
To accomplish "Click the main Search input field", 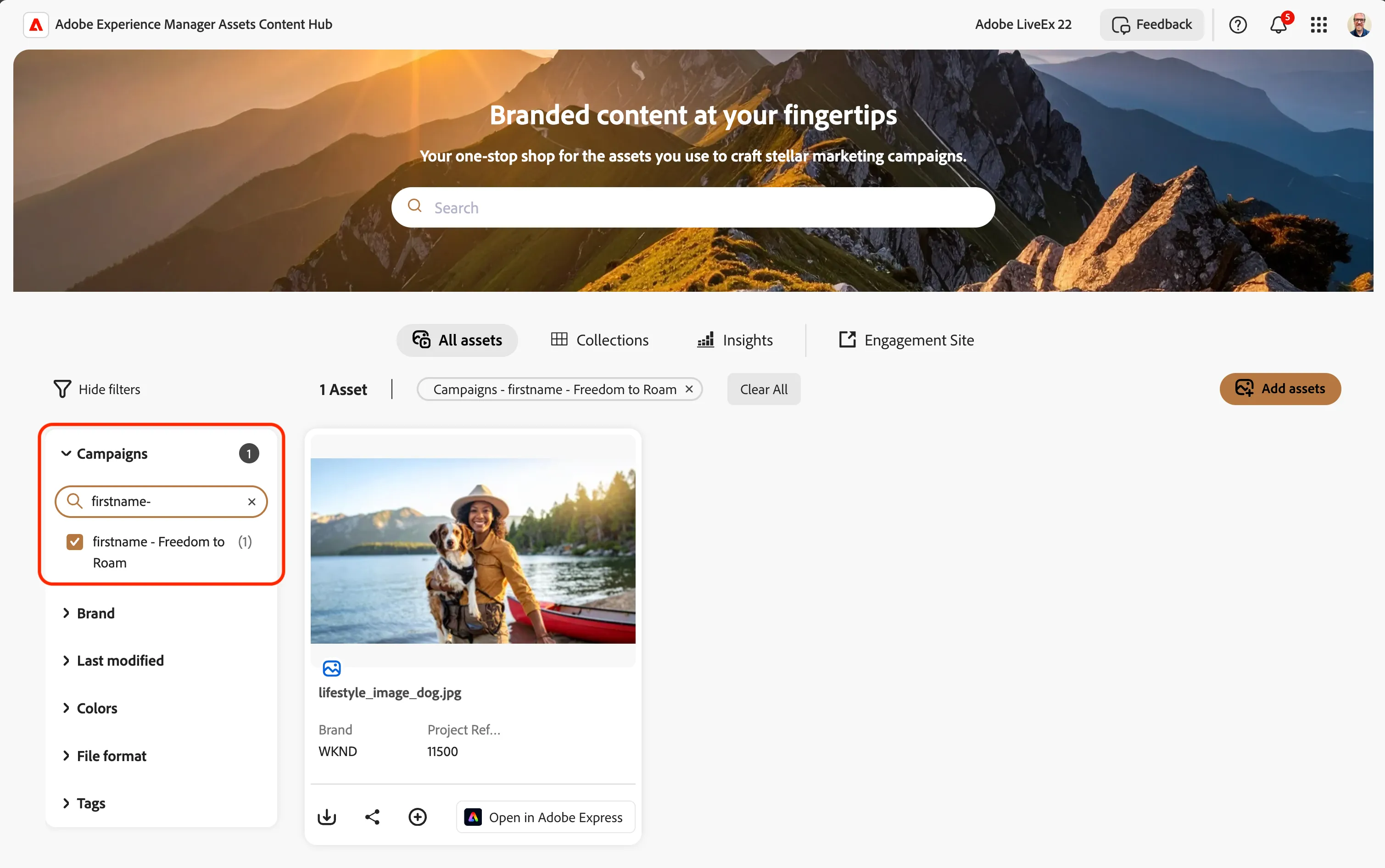I will (693, 207).
